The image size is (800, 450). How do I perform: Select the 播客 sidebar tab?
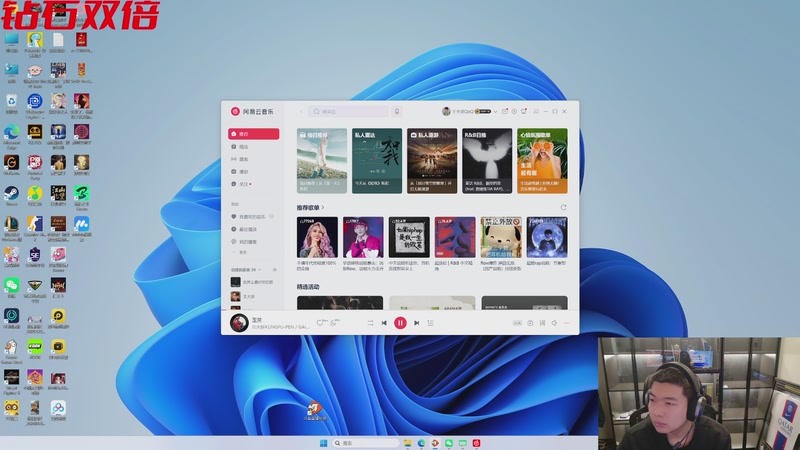click(x=254, y=159)
